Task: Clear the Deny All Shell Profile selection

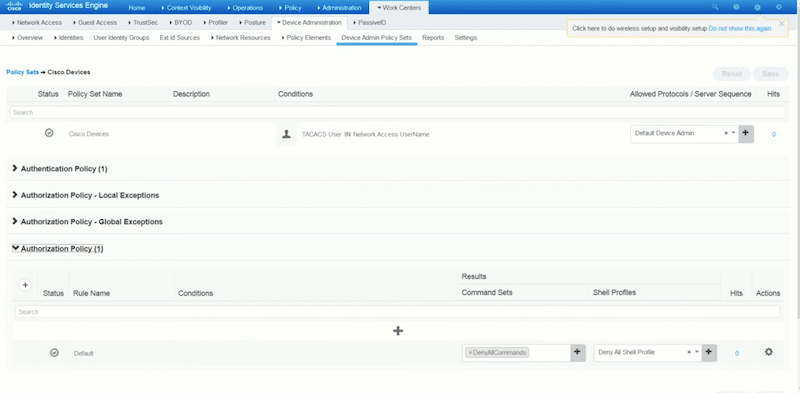Action: (689, 352)
